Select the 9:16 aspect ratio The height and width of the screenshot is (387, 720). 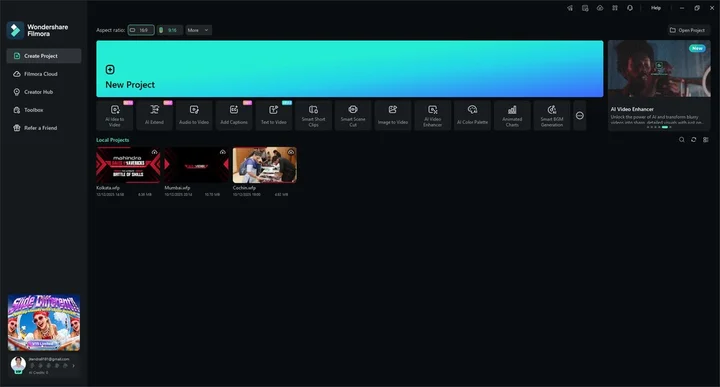tap(169, 30)
